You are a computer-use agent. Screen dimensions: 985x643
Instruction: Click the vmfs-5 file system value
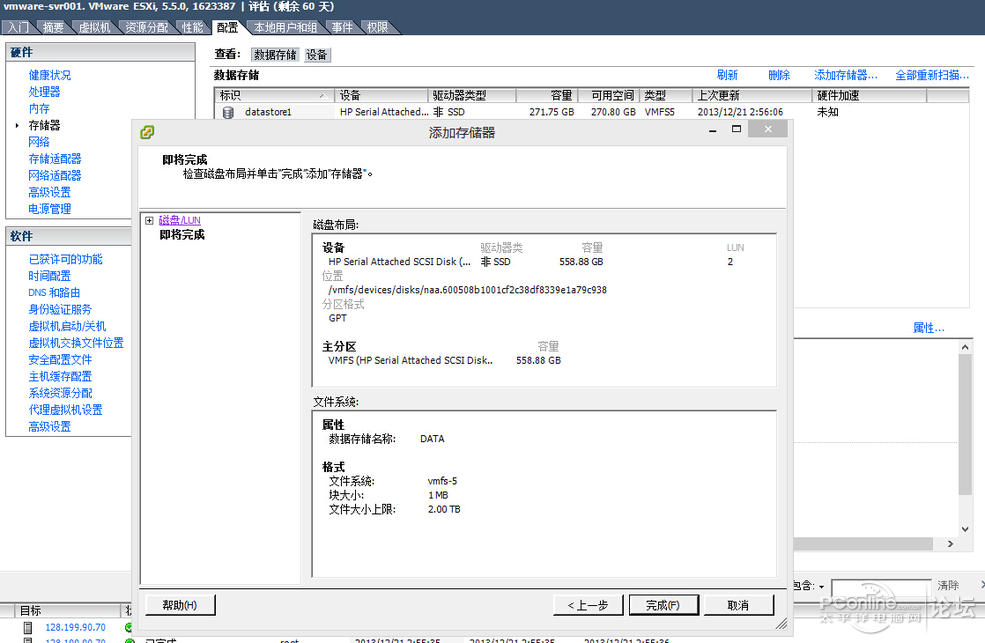(442, 481)
